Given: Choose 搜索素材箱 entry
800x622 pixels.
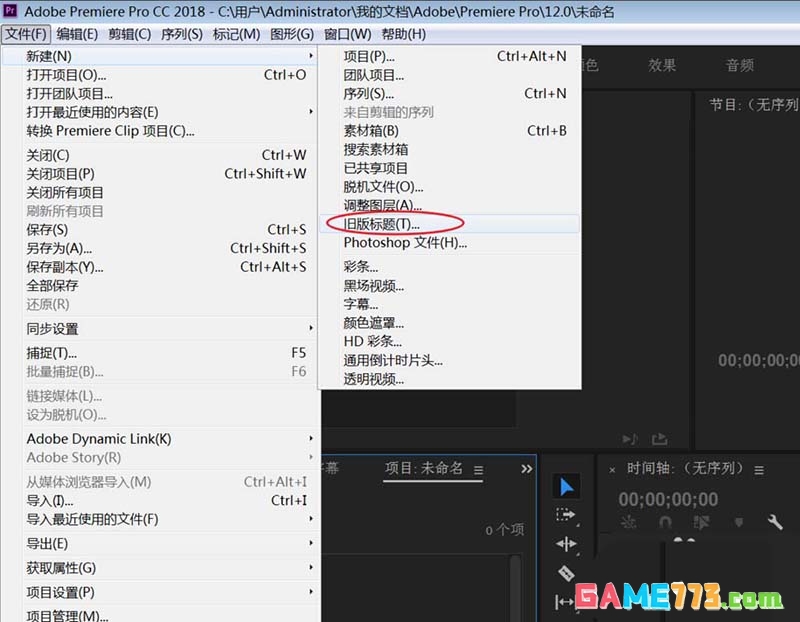Looking at the screenshot, I should (449, 150).
